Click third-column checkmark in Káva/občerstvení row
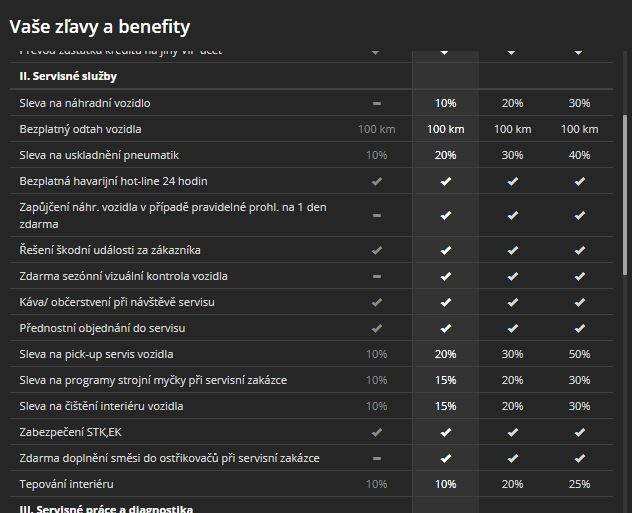 [512, 302]
